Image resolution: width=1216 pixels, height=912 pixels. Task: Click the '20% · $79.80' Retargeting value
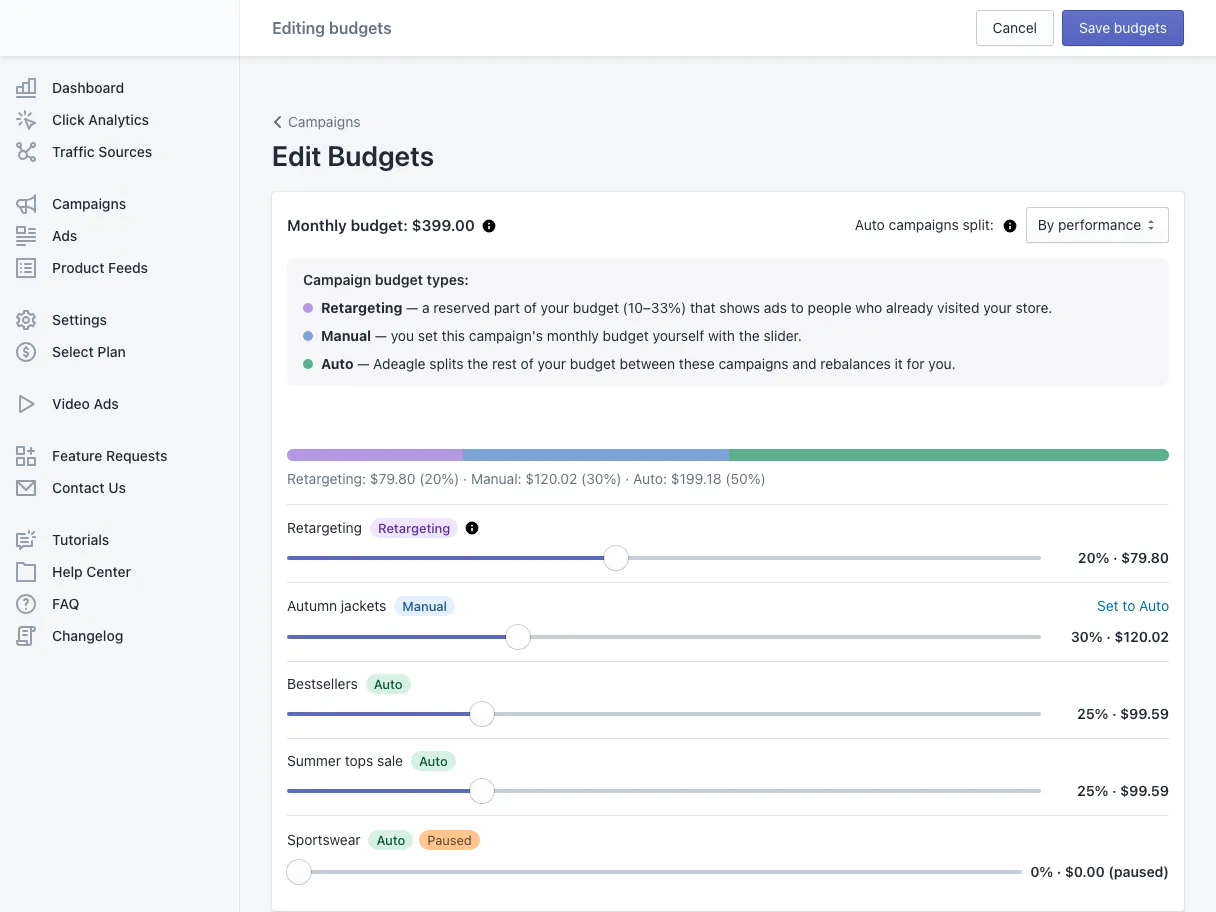[1123, 558]
